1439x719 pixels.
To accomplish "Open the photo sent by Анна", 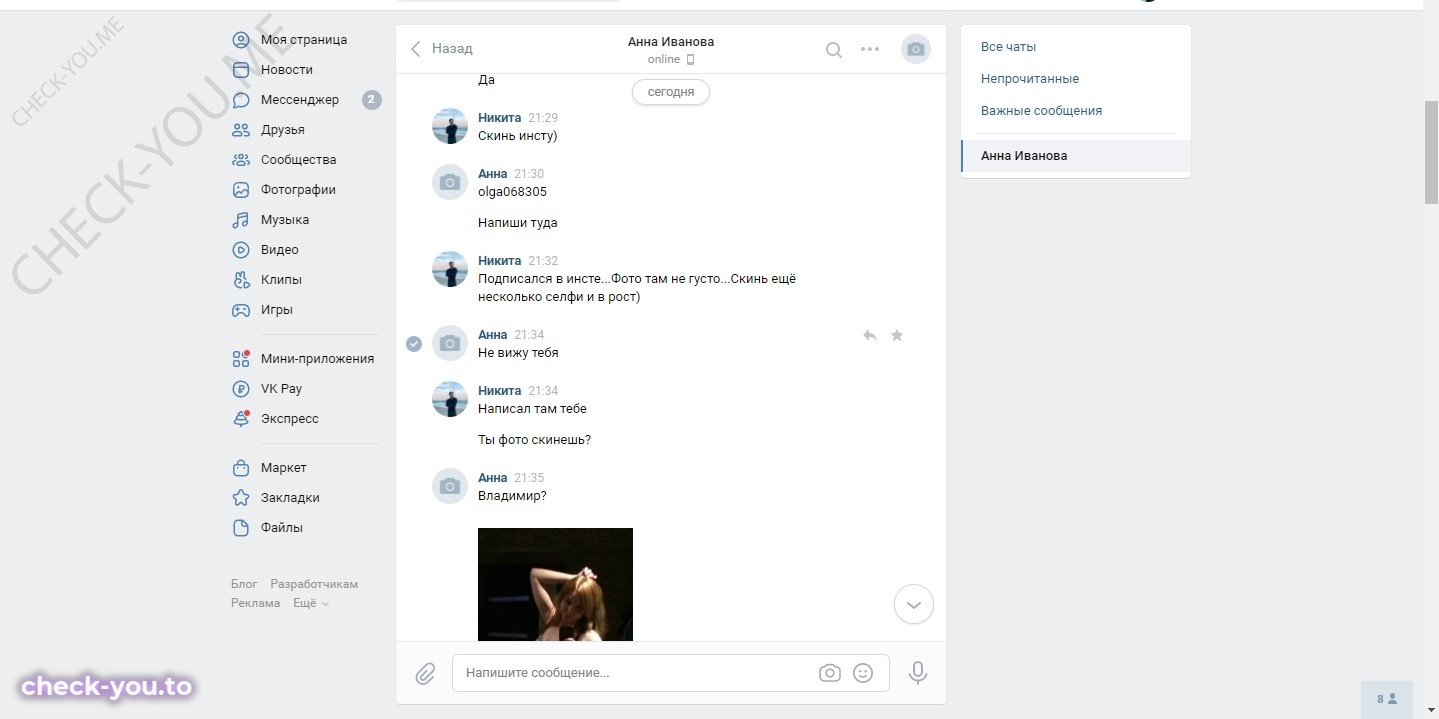I will click(555, 584).
